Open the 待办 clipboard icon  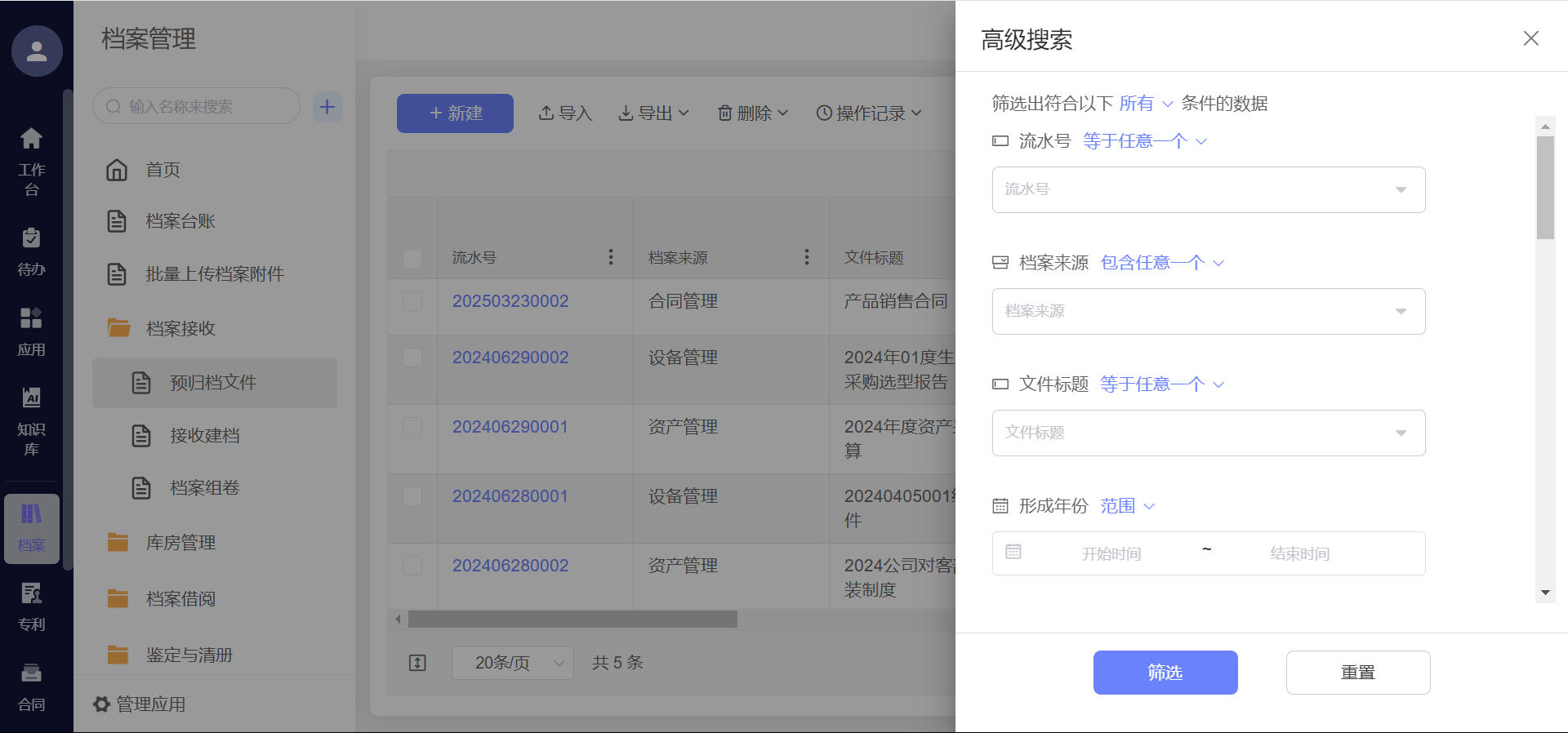click(x=31, y=238)
